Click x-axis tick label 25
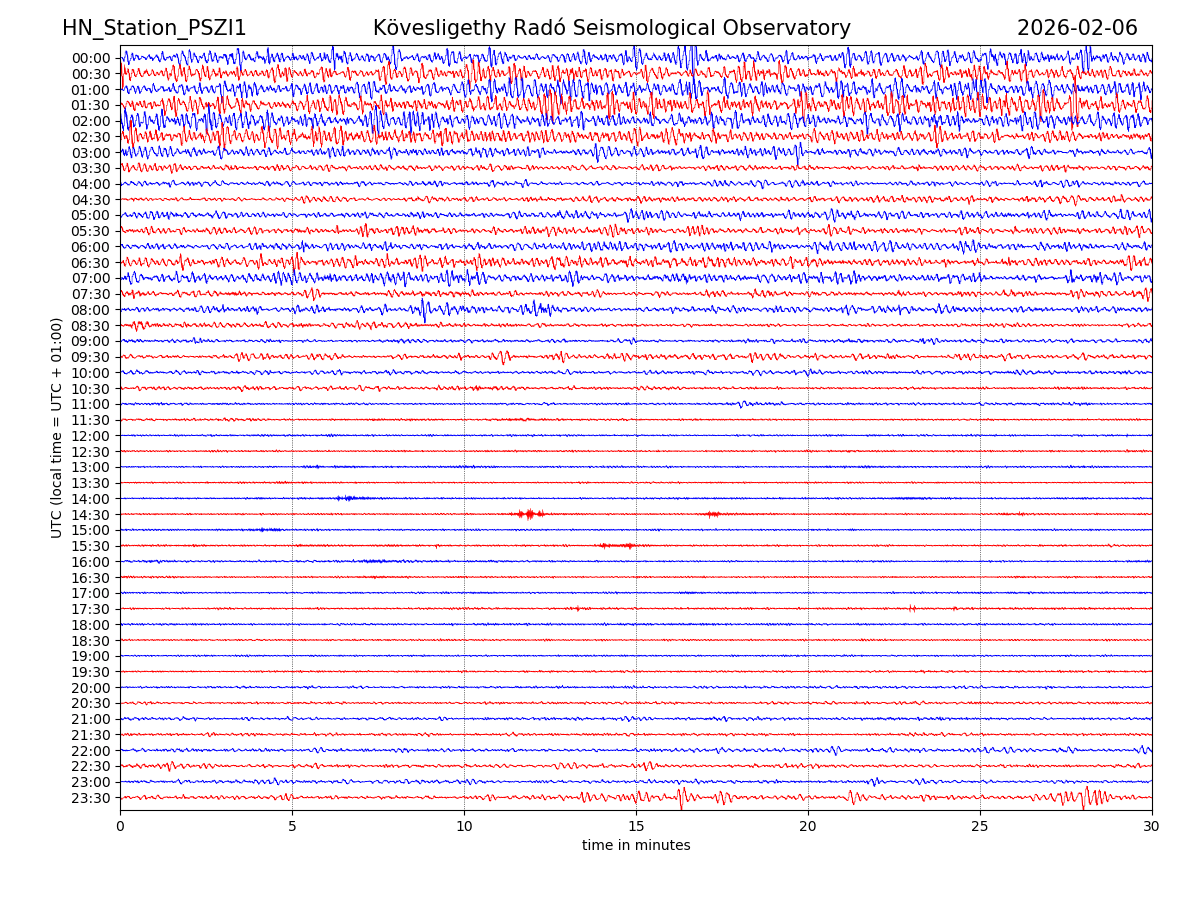Viewport: 1200px width, 900px height. pyautogui.click(x=980, y=827)
